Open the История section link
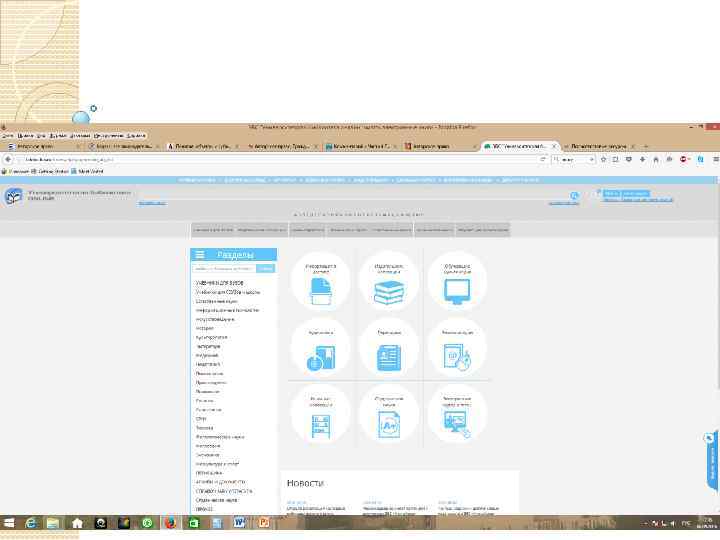This screenshot has height=540, width=720. tap(205, 328)
